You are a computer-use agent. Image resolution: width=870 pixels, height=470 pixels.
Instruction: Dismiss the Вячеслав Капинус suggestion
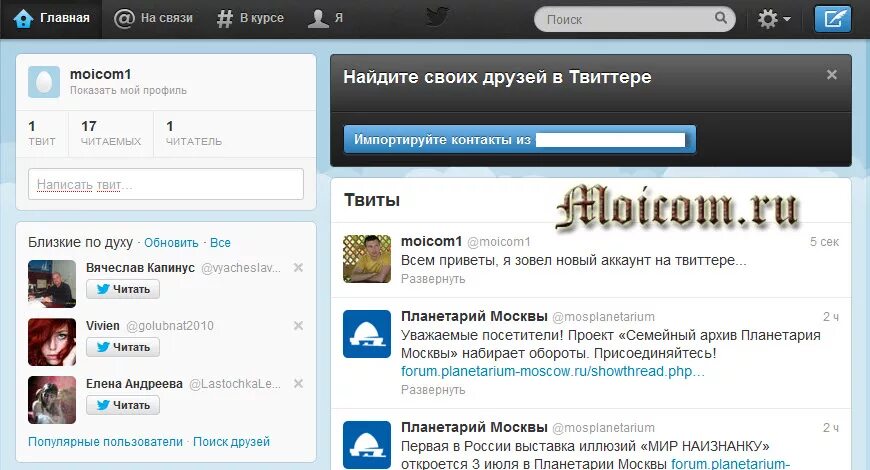(x=298, y=267)
